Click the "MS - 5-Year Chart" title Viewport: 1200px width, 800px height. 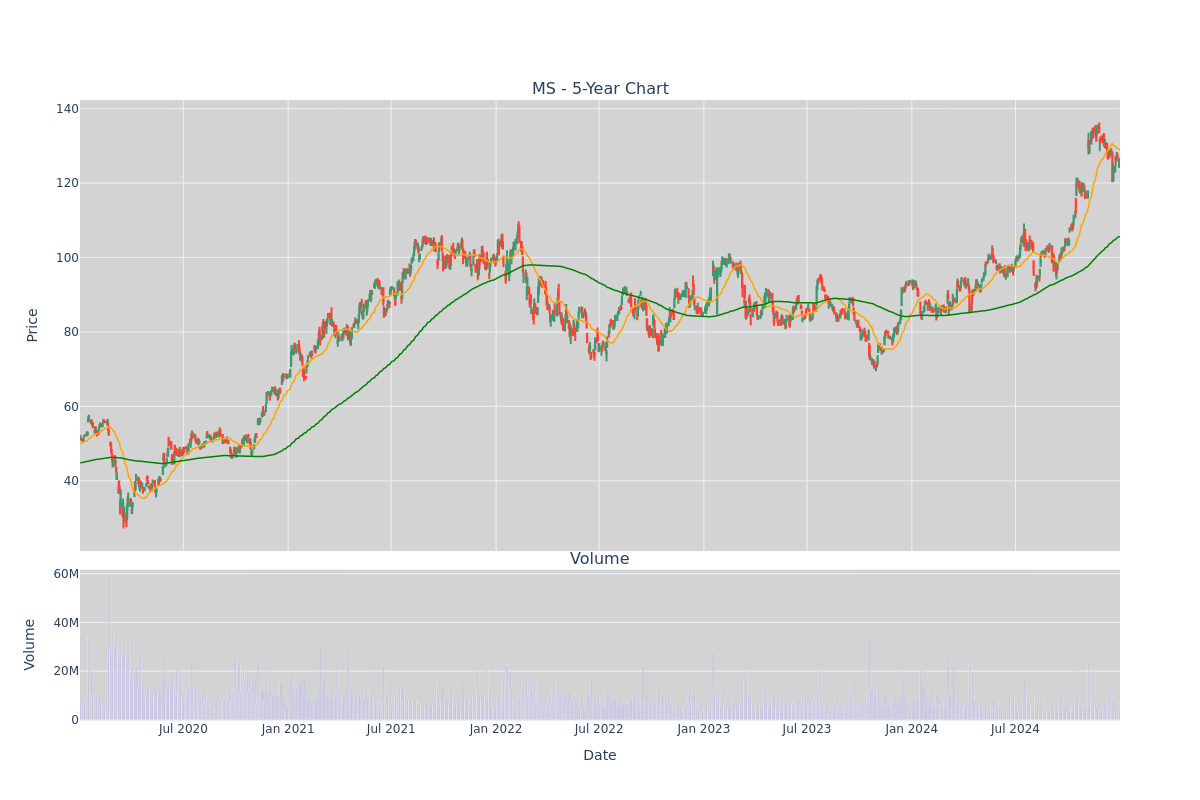600,89
